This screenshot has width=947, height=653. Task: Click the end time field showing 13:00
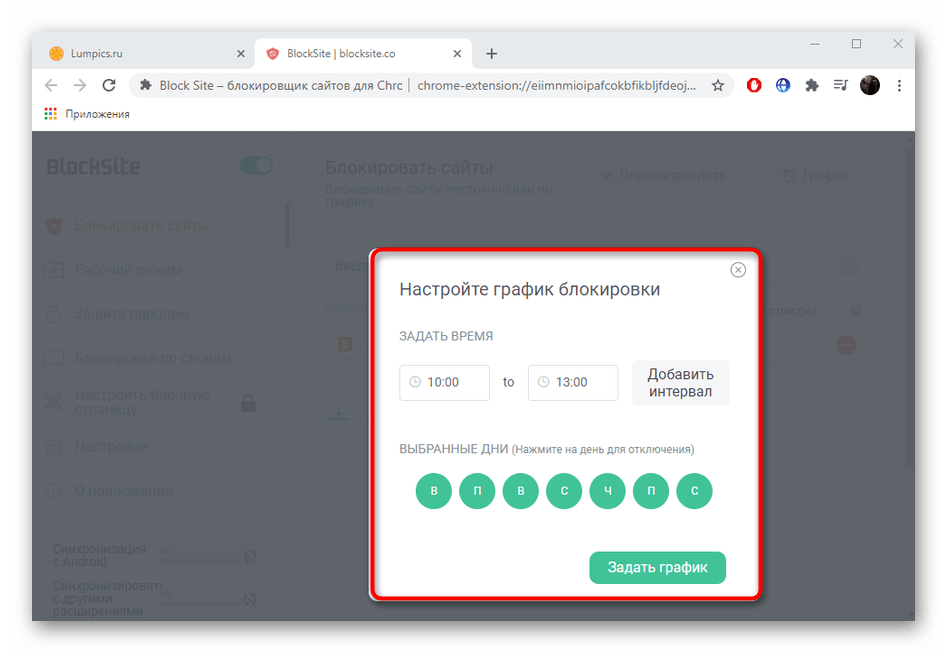pos(573,382)
